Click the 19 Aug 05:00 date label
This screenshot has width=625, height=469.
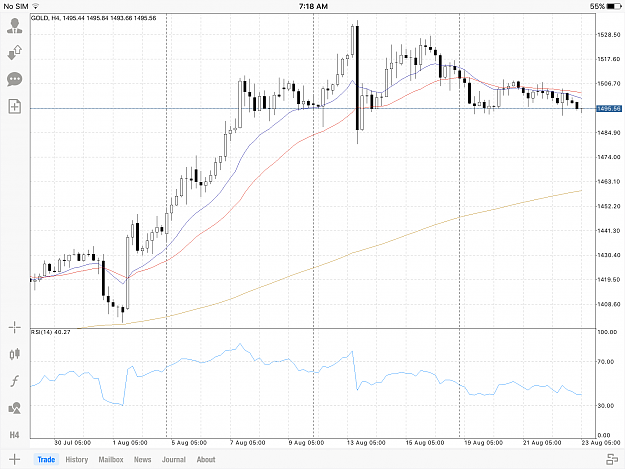483,443
